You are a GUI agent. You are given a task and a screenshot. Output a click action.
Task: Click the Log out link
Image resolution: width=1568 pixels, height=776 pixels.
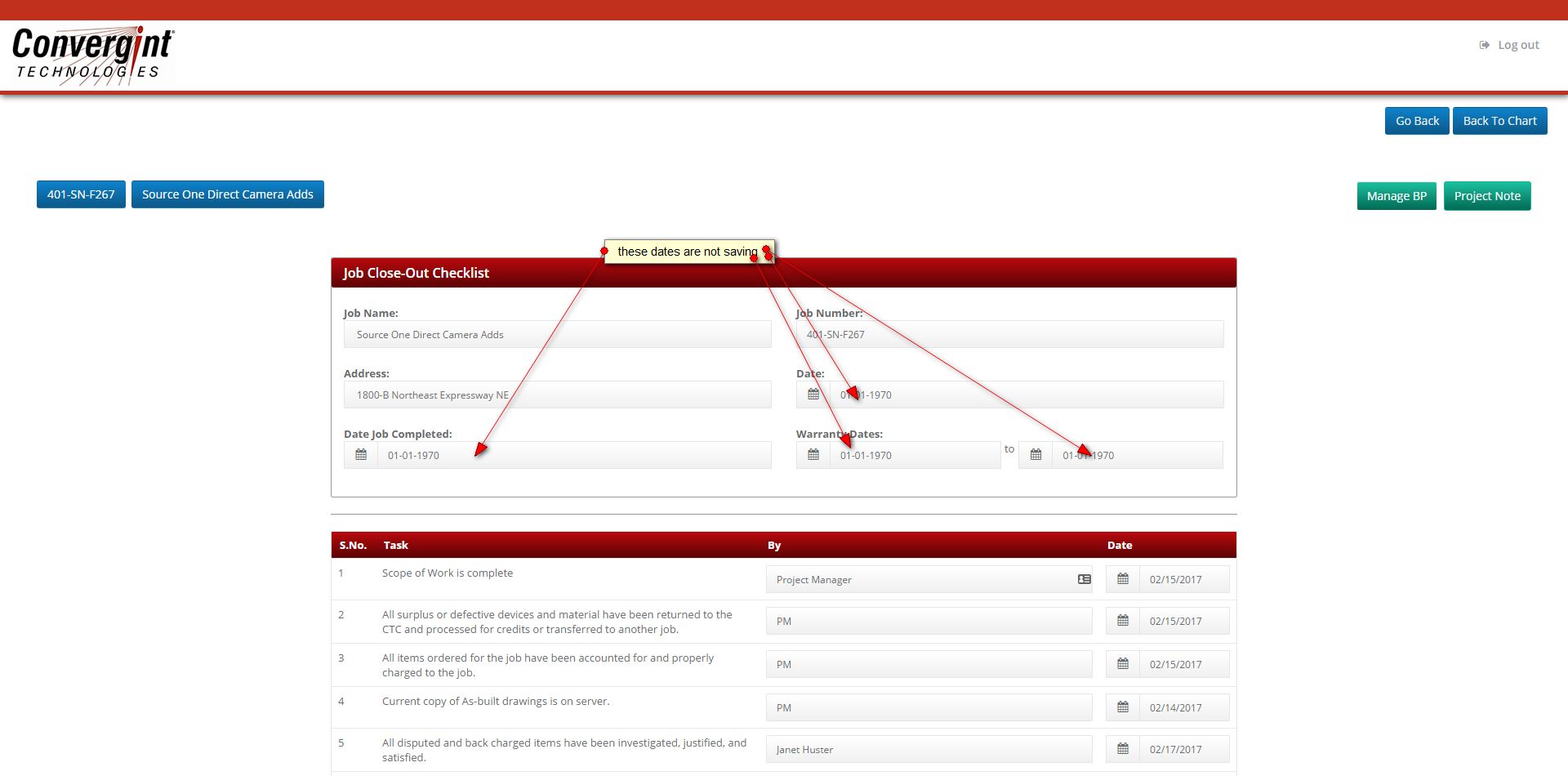tap(1509, 45)
